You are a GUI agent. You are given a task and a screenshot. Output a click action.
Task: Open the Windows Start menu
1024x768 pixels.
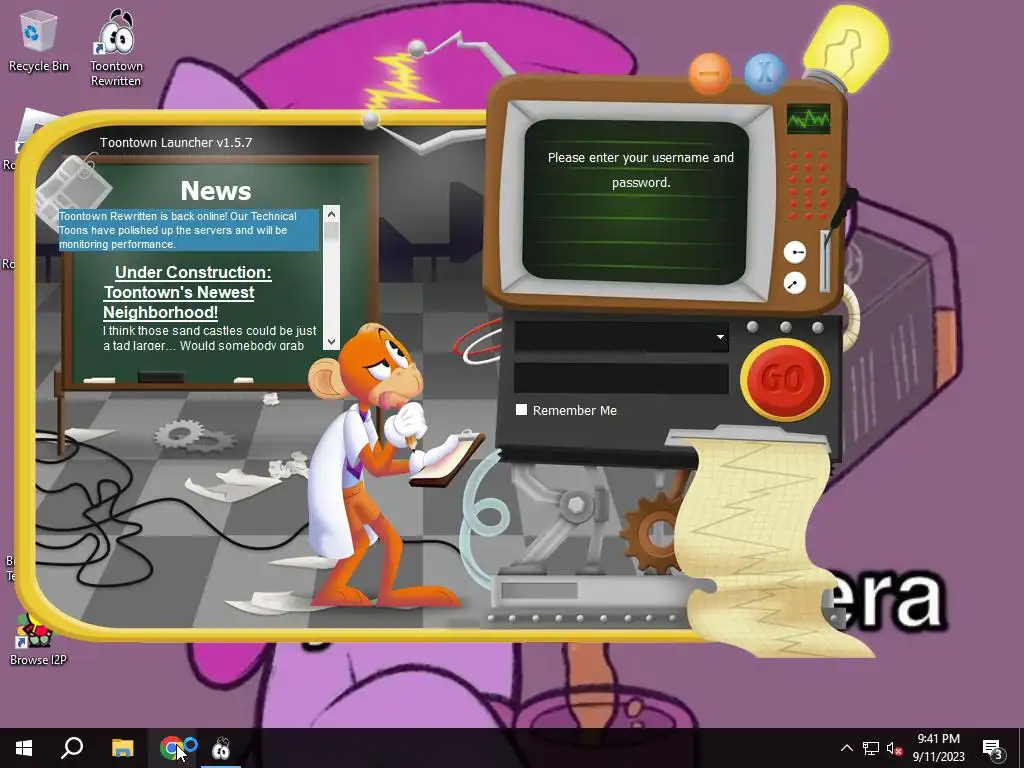click(x=24, y=748)
